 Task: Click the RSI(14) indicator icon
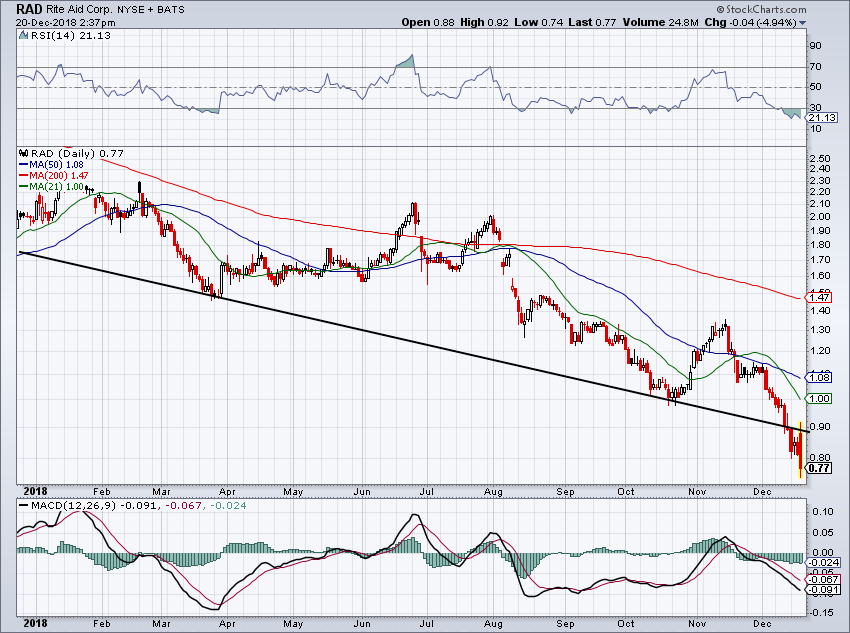click(x=23, y=35)
